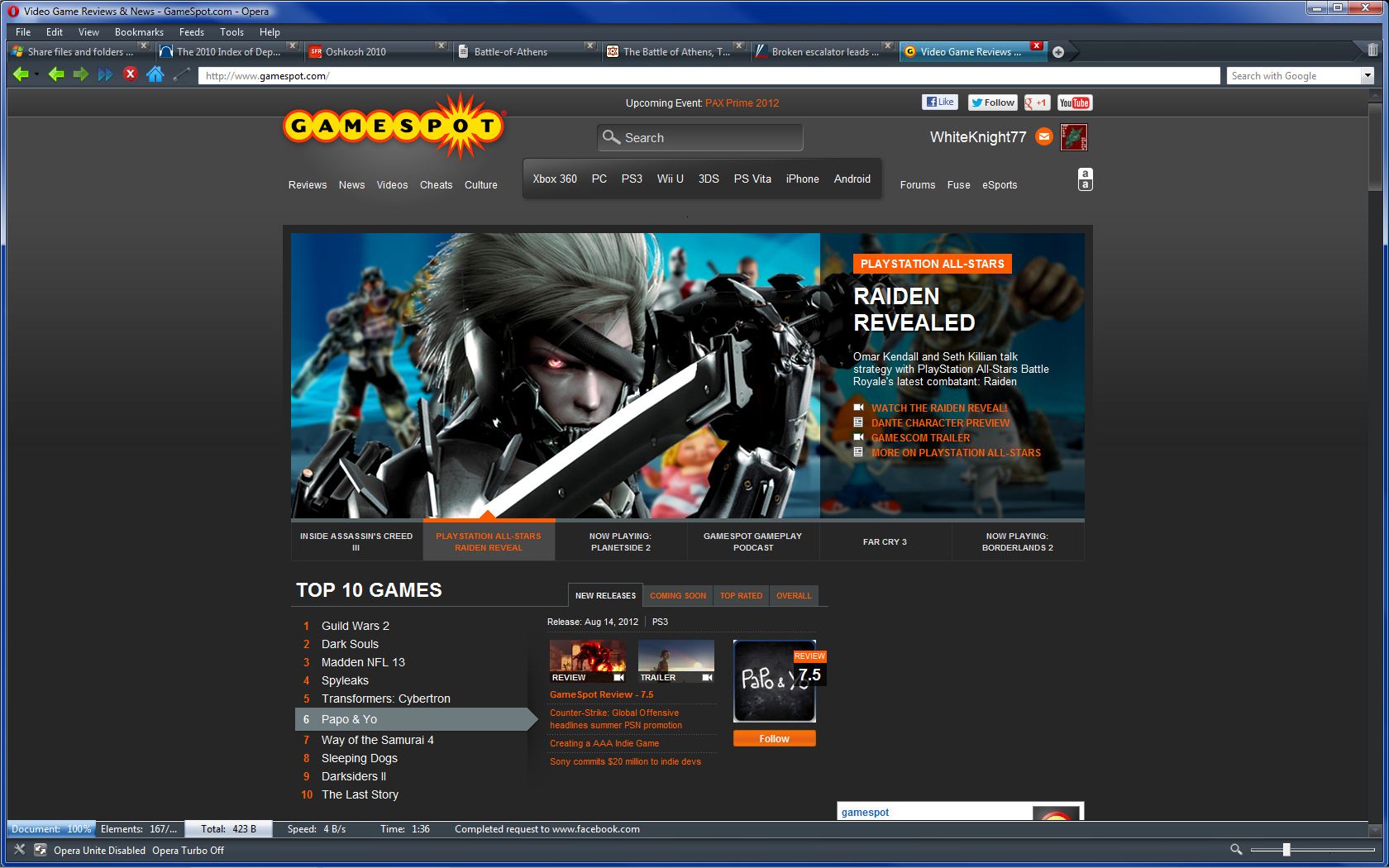Click the zoom magnifier icon in status bar
Image resolution: width=1389 pixels, height=868 pixels.
[x=1236, y=849]
